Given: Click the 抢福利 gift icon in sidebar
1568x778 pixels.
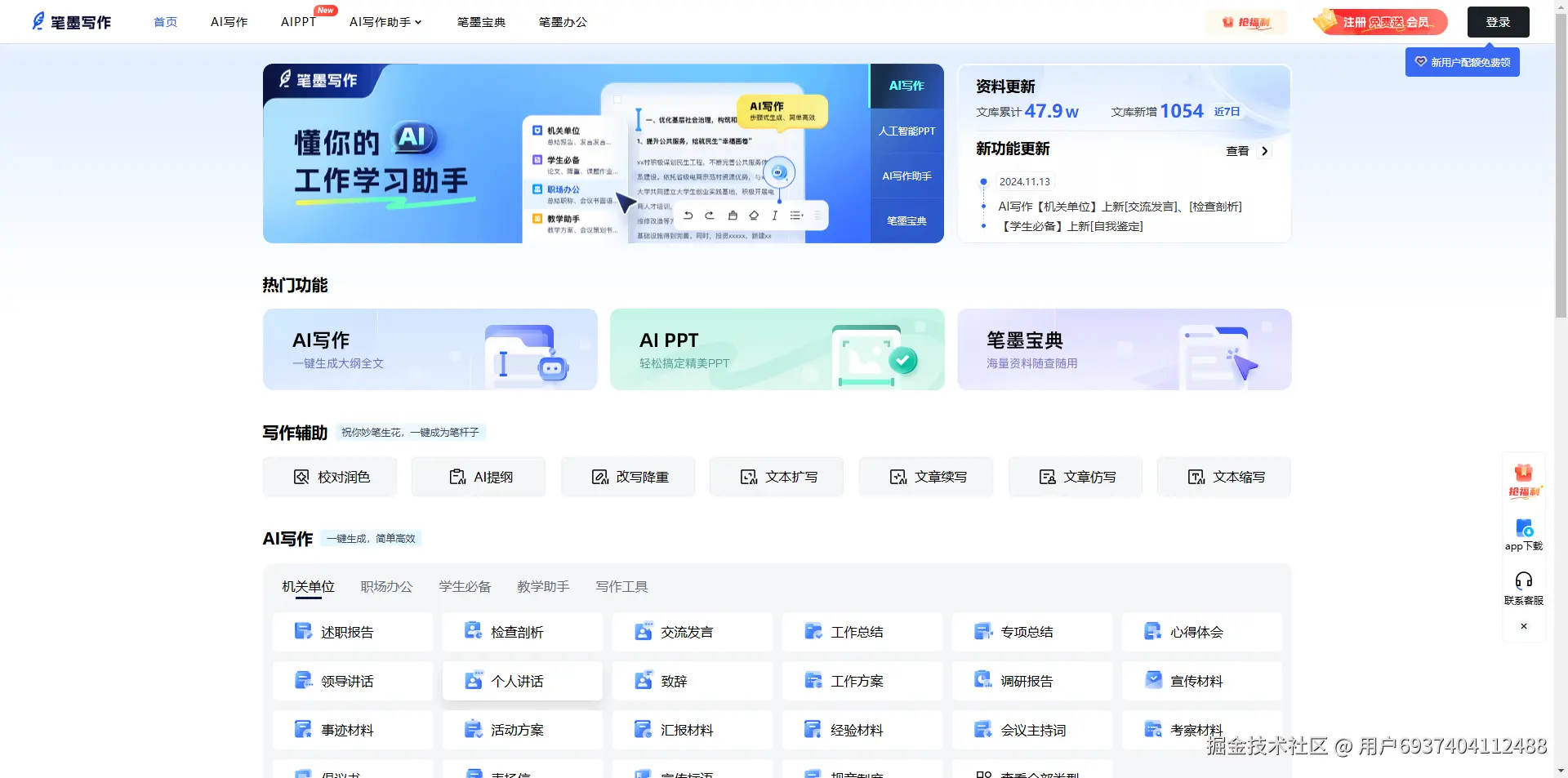Looking at the screenshot, I should tap(1523, 480).
